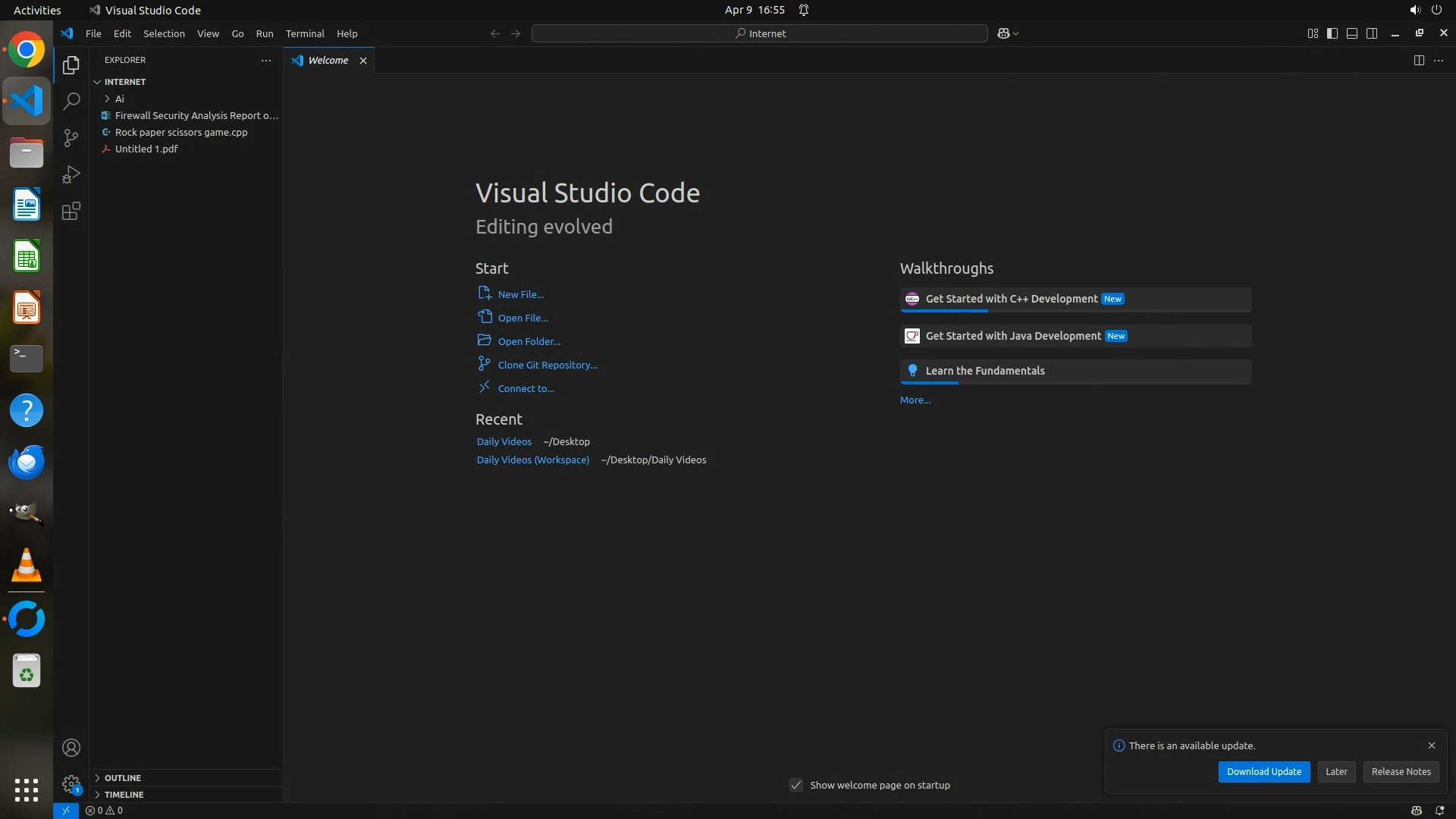Open the Source Control view
The width and height of the screenshot is (1456, 819).
(71, 137)
